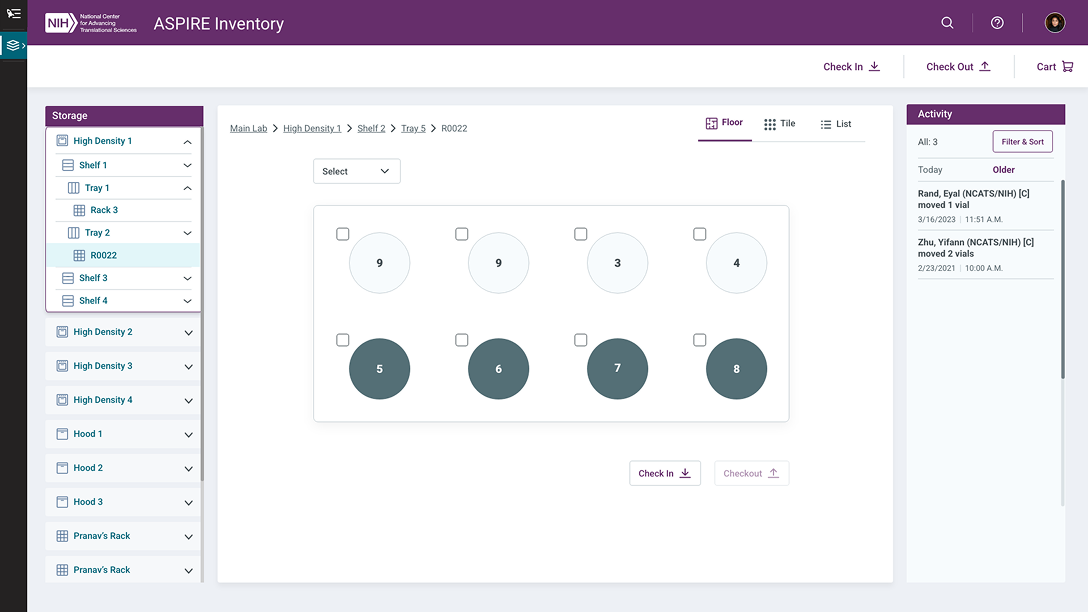
Task: Switch to the List view tab
Action: tap(835, 124)
